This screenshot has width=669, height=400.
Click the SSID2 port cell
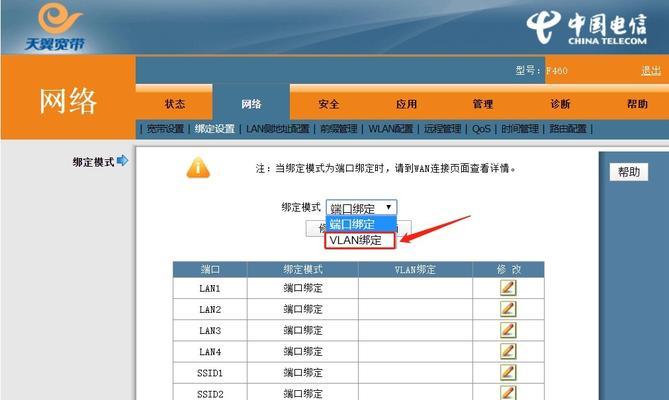(x=210, y=392)
